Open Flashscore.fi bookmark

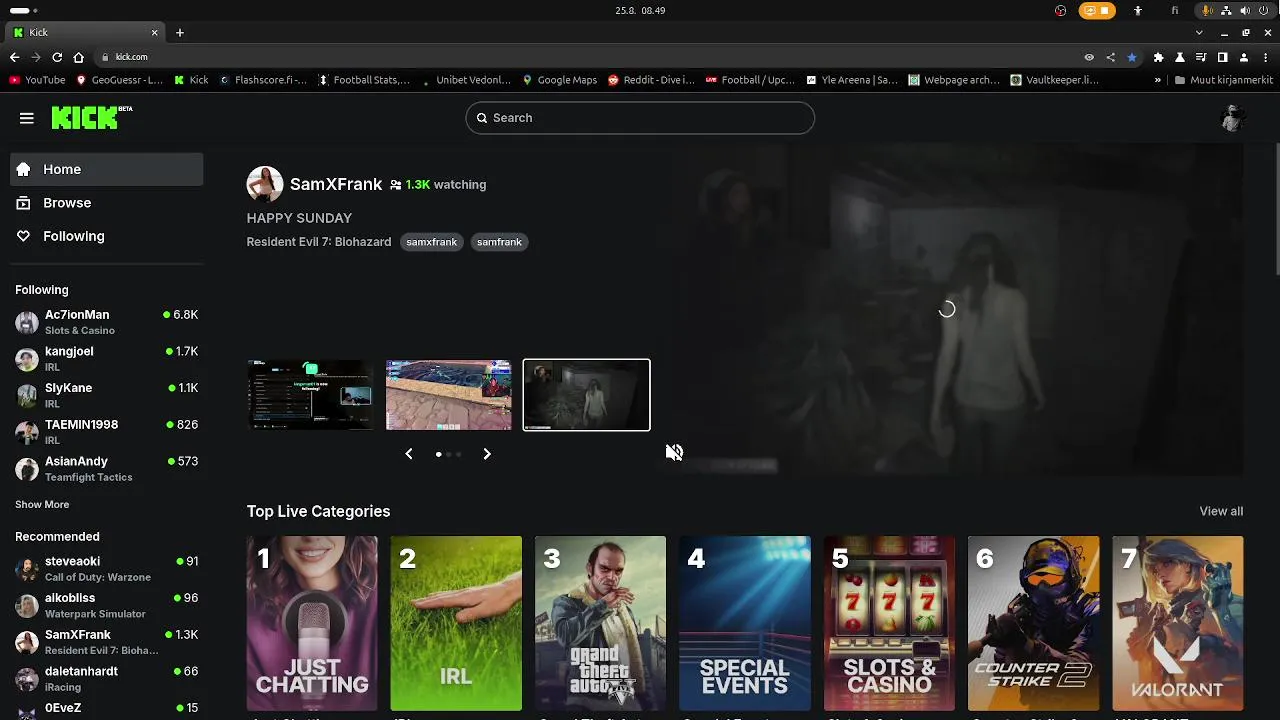[x=262, y=80]
